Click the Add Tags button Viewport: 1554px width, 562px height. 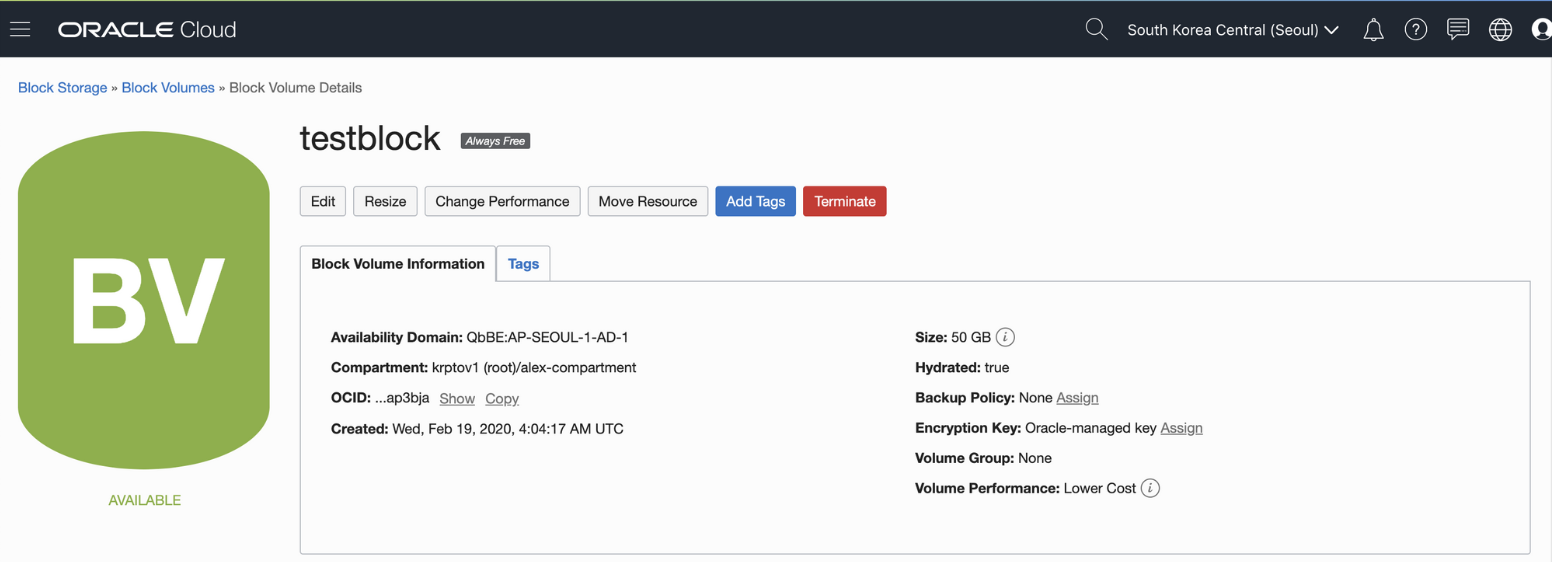point(755,201)
